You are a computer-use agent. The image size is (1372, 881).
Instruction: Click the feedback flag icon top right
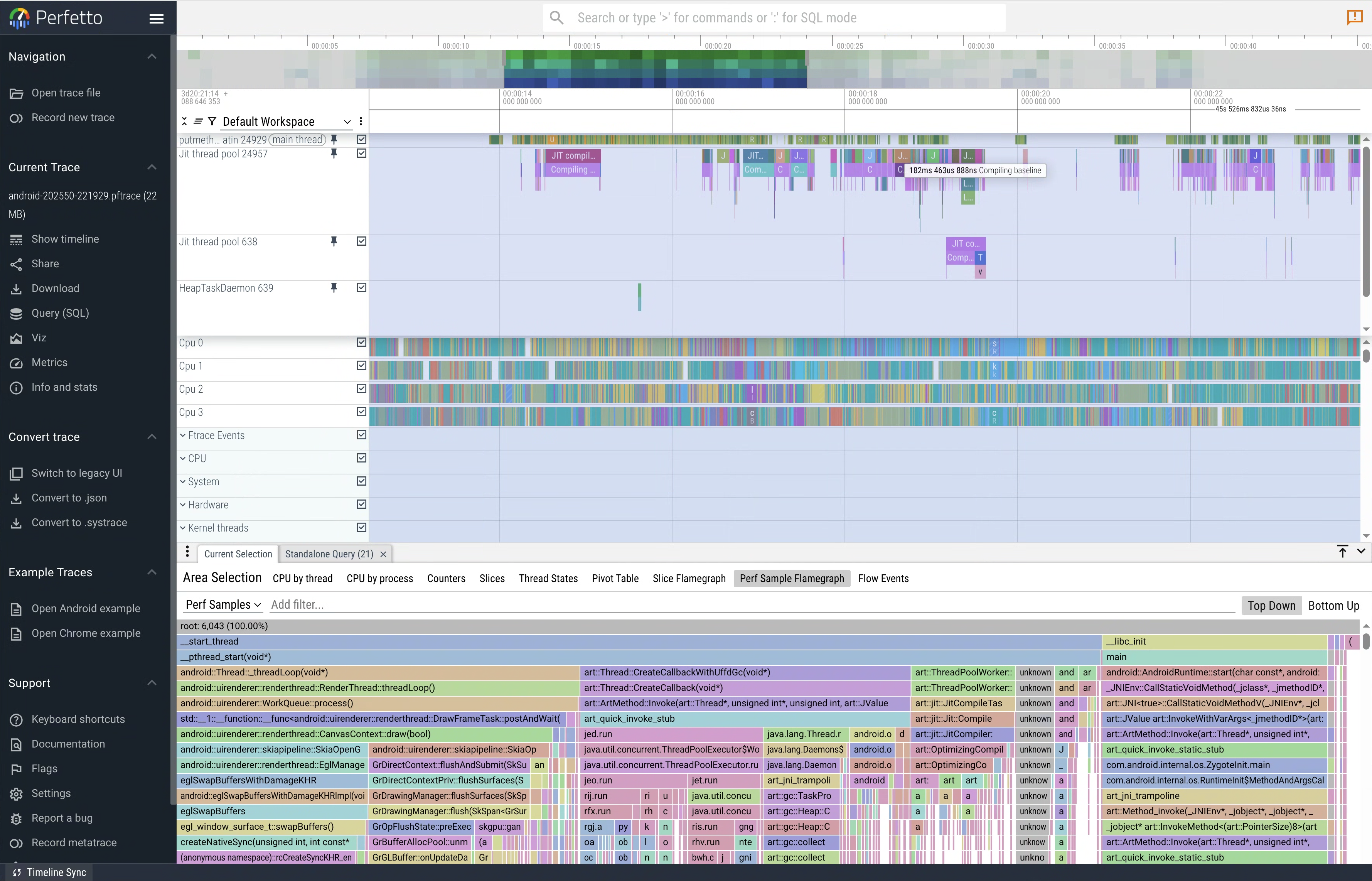(1354, 17)
